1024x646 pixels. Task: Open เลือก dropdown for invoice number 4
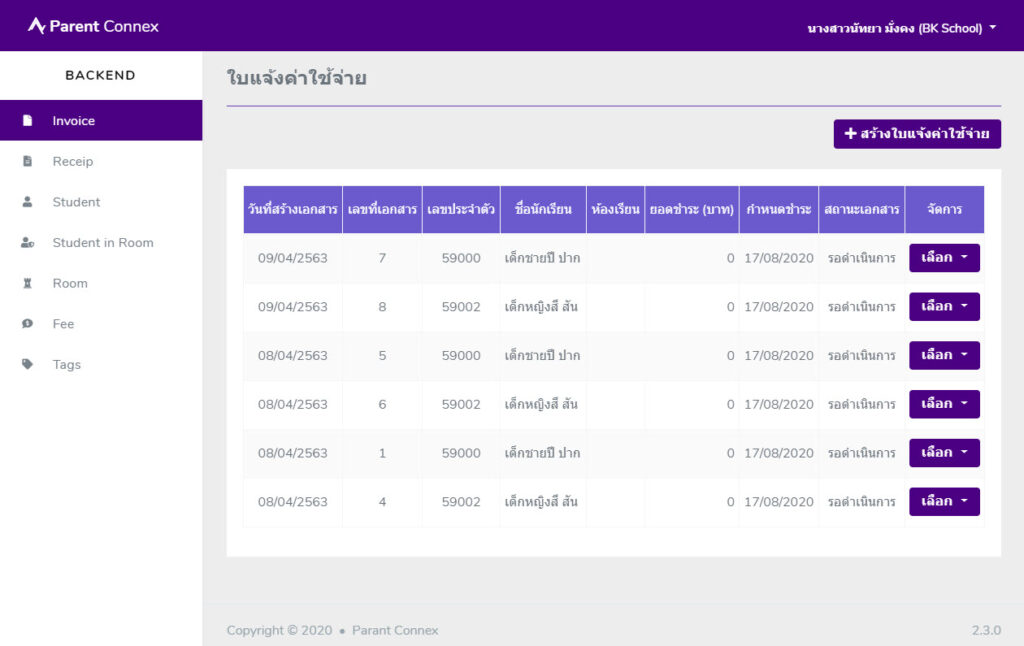click(x=943, y=501)
